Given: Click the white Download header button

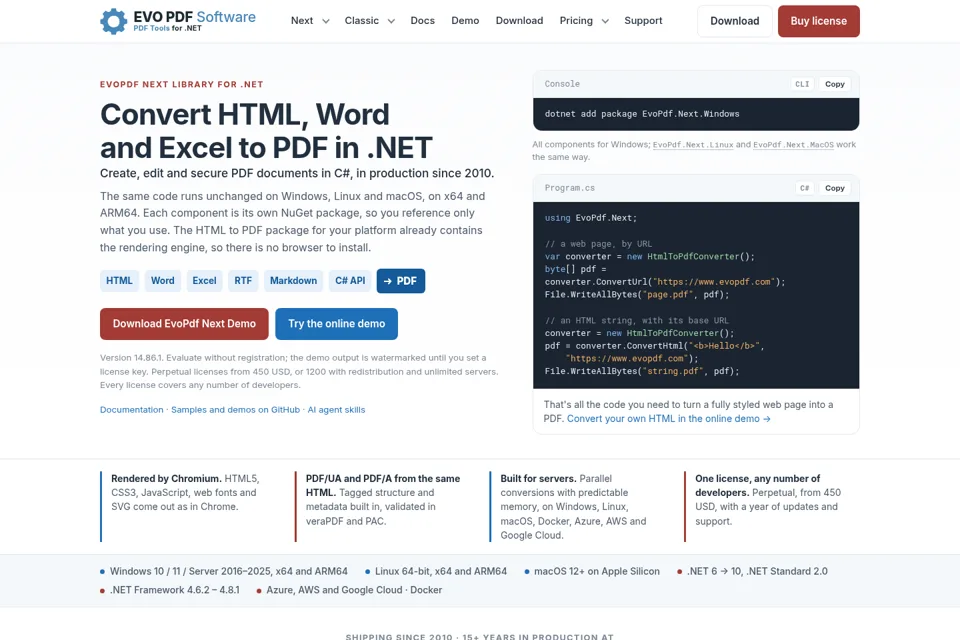Looking at the screenshot, I should (x=735, y=21).
